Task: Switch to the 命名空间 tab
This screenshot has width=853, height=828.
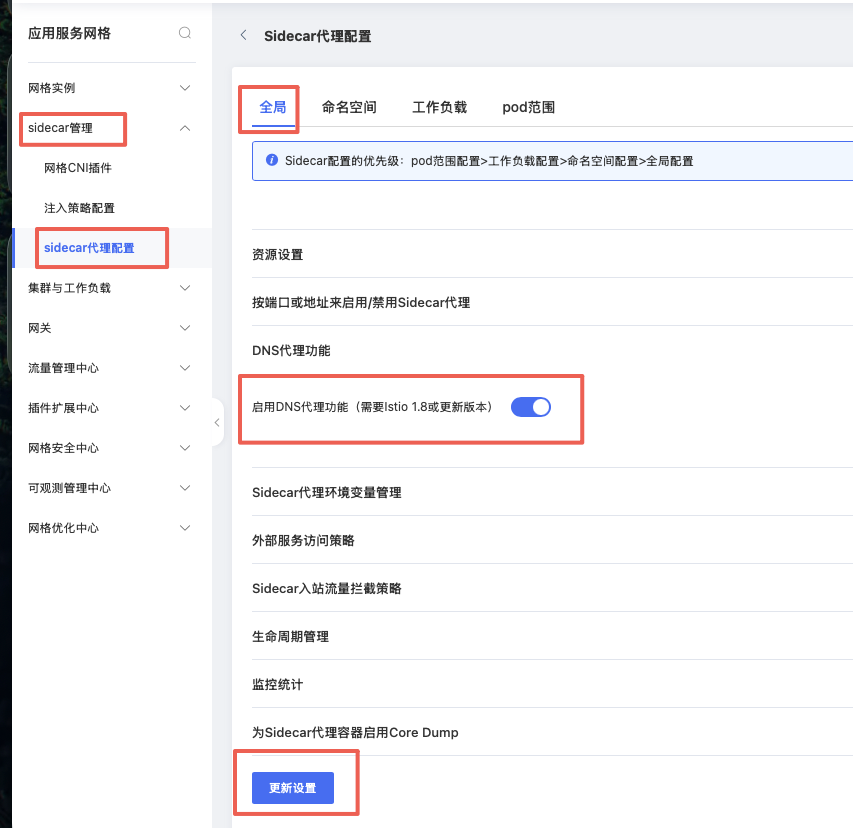Action: 349,107
